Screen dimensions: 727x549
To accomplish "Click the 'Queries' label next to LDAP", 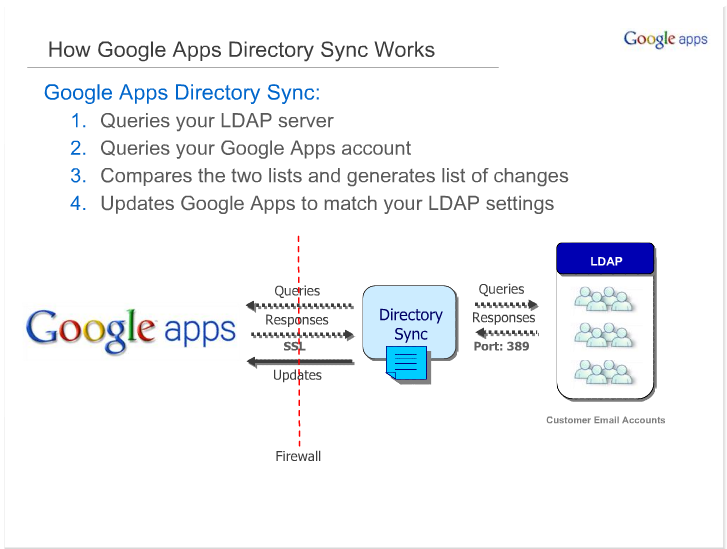I will (x=501, y=289).
